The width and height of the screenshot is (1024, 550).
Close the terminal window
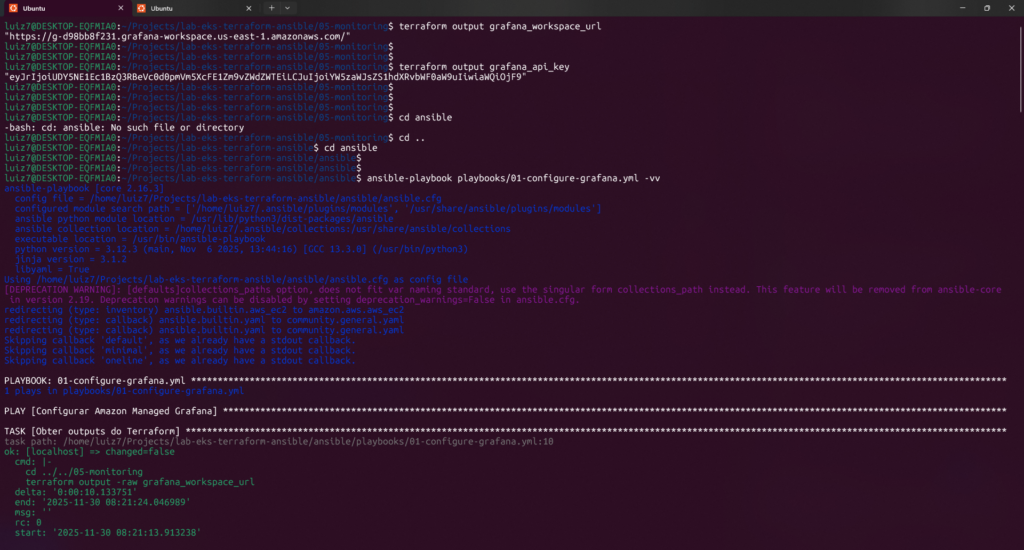coord(1012,8)
